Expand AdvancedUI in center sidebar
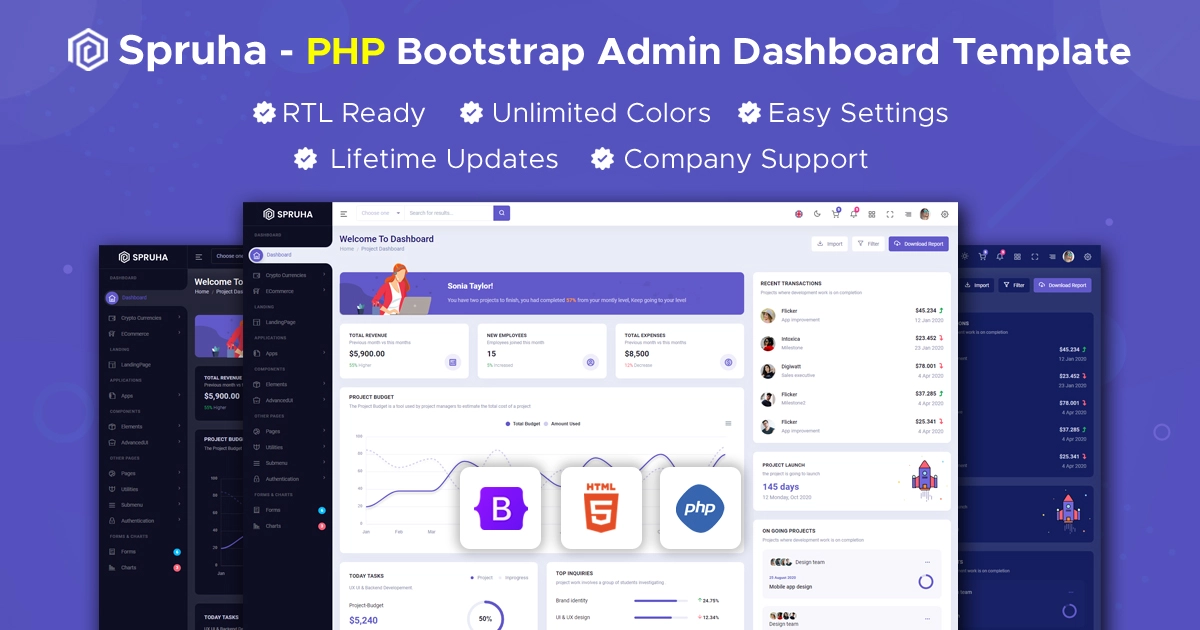Screen dimensions: 1200x630 (290, 400)
